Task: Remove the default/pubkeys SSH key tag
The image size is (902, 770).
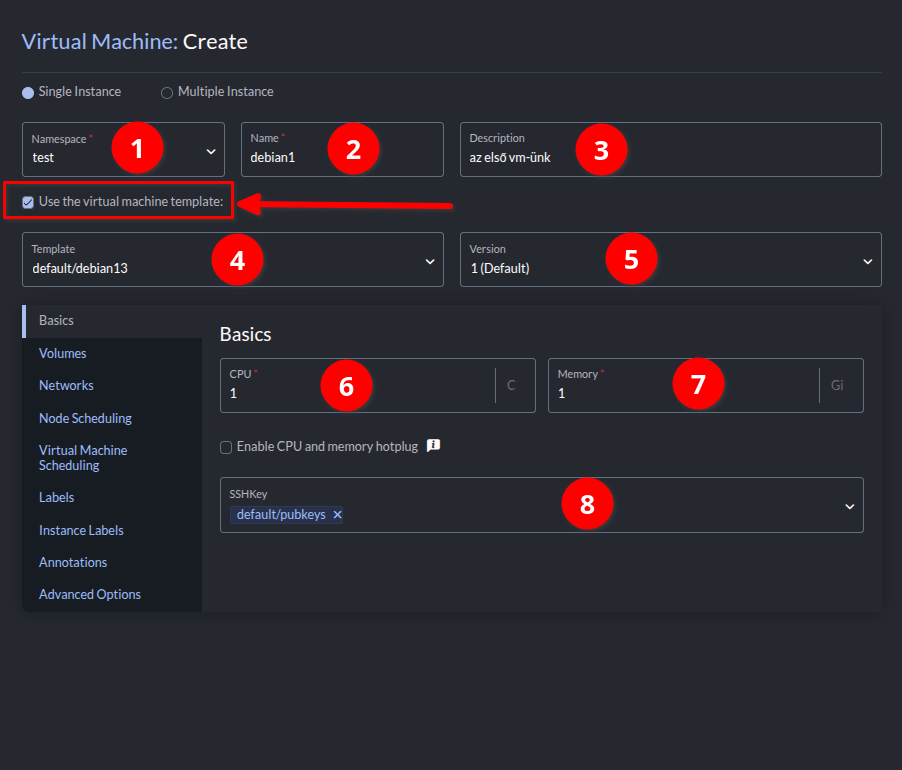Action: pos(337,515)
